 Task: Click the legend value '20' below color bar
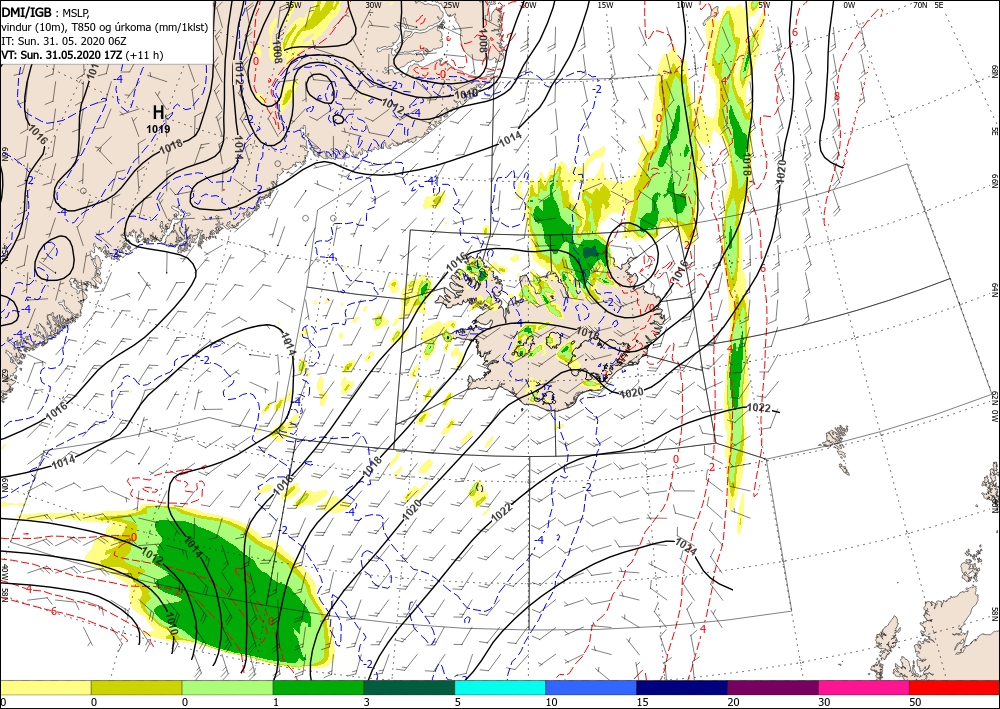click(x=733, y=702)
